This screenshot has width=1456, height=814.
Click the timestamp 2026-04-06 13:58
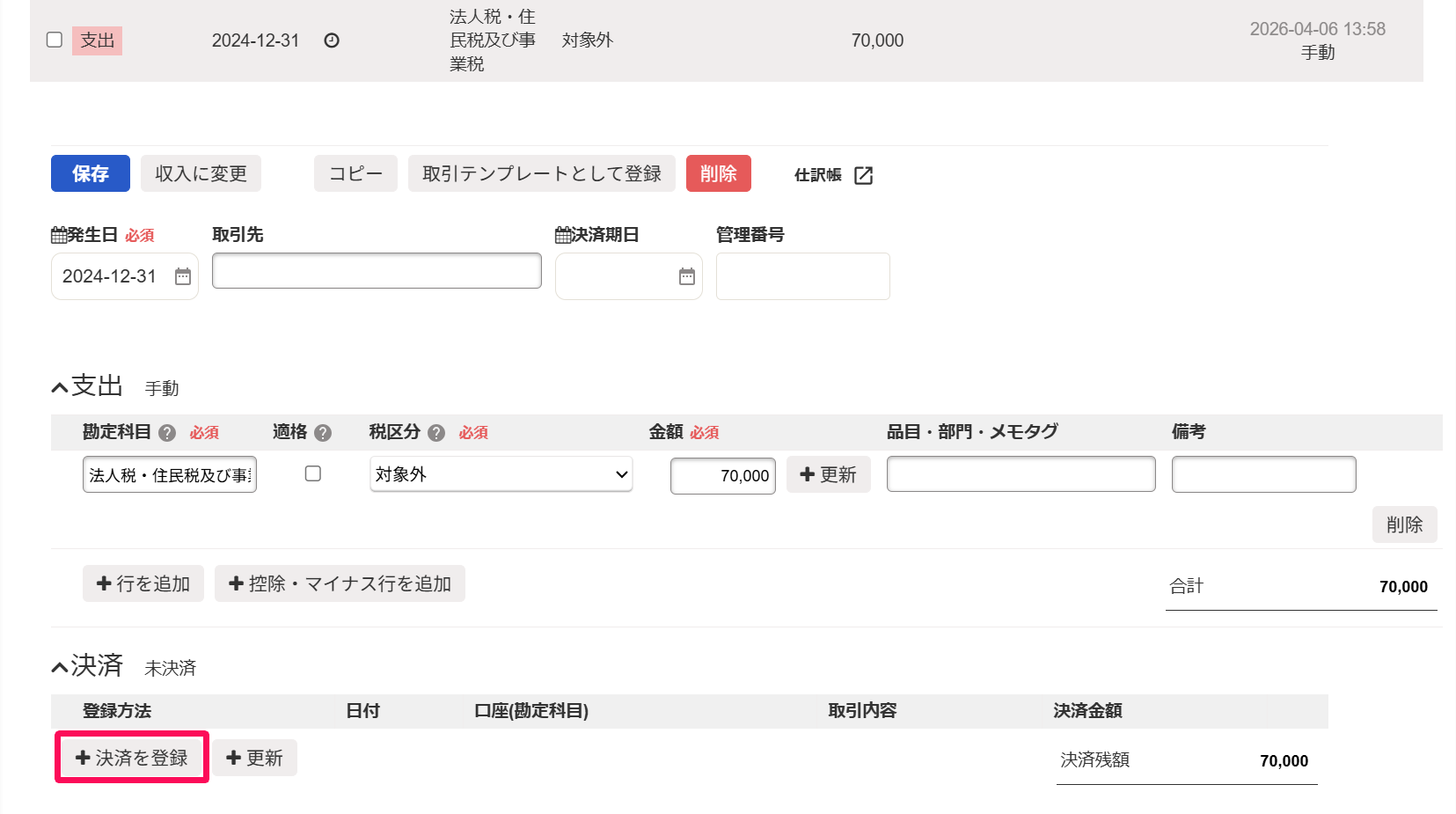(x=1318, y=29)
